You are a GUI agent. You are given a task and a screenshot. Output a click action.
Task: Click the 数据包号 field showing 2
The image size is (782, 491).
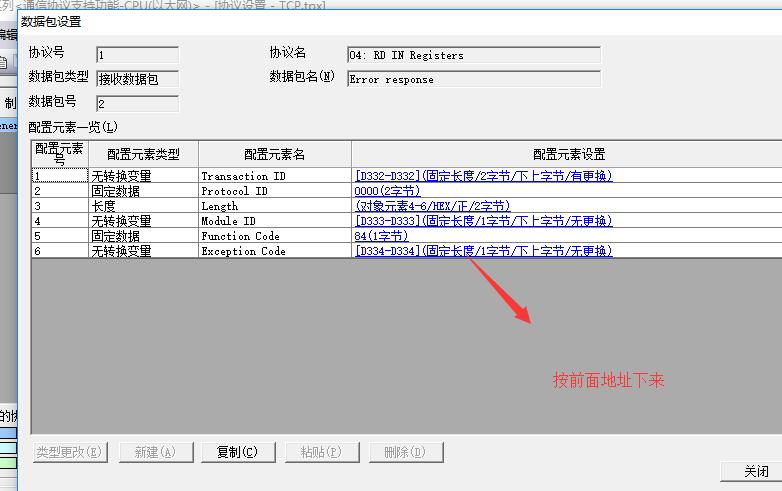click(x=137, y=104)
